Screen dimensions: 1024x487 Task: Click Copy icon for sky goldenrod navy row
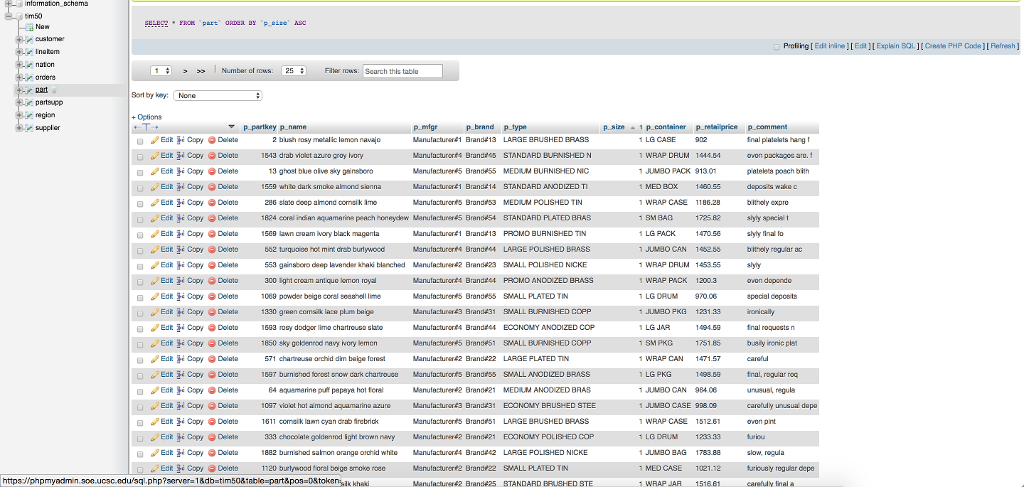point(181,343)
